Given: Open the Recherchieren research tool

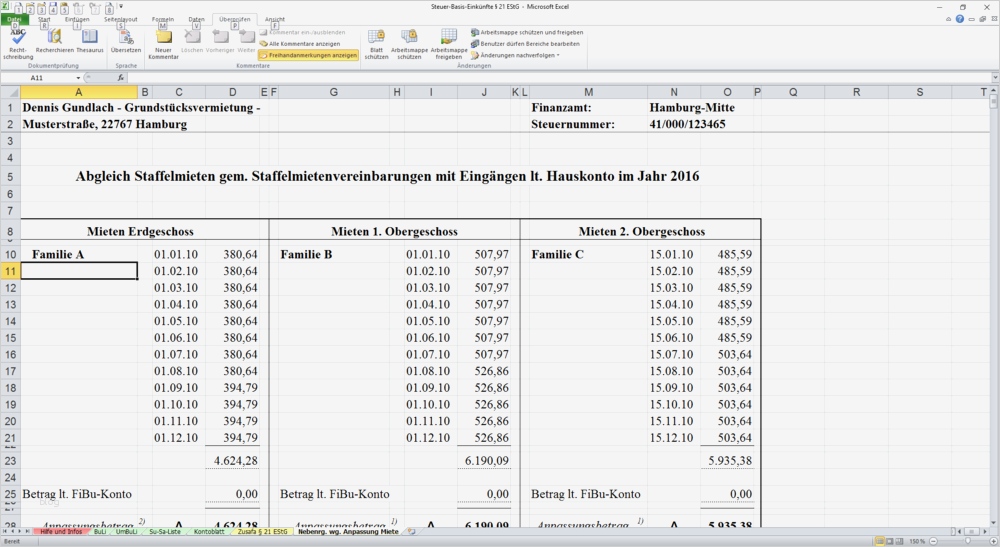Looking at the screenshot, I should tap(54, 41).
